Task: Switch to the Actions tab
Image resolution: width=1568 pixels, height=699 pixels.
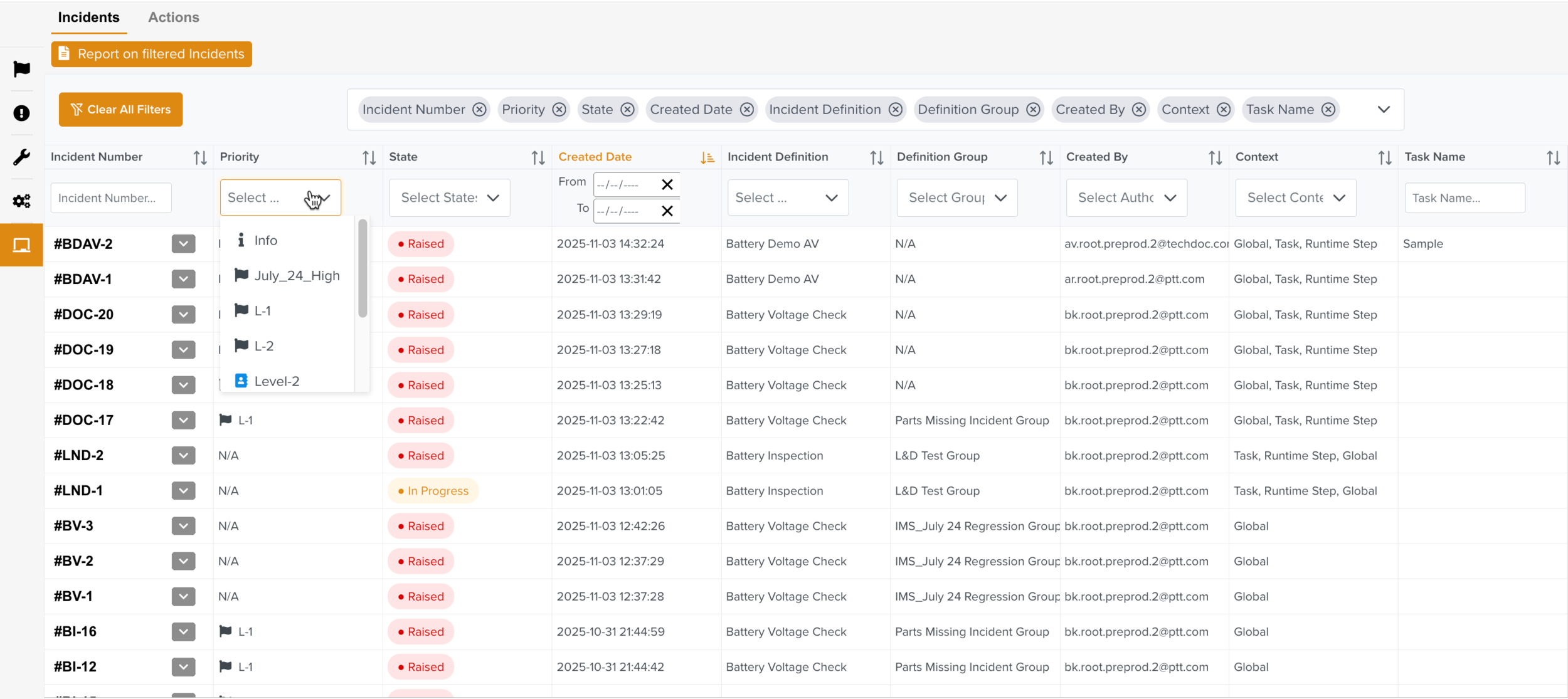Action: tap(173, 18)
